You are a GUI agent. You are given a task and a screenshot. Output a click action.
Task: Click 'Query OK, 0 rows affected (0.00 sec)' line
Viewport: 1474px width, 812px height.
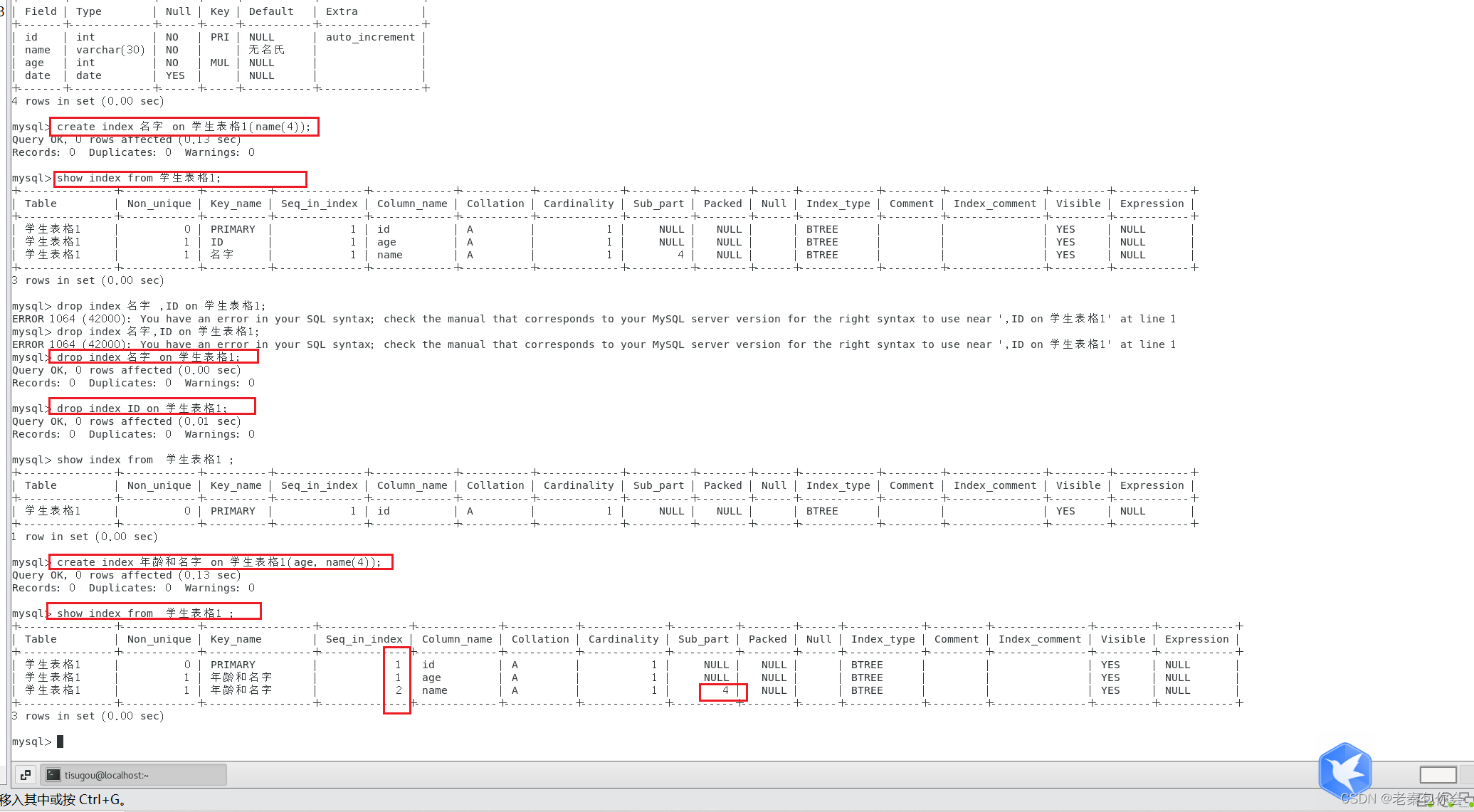coord(127,370)
